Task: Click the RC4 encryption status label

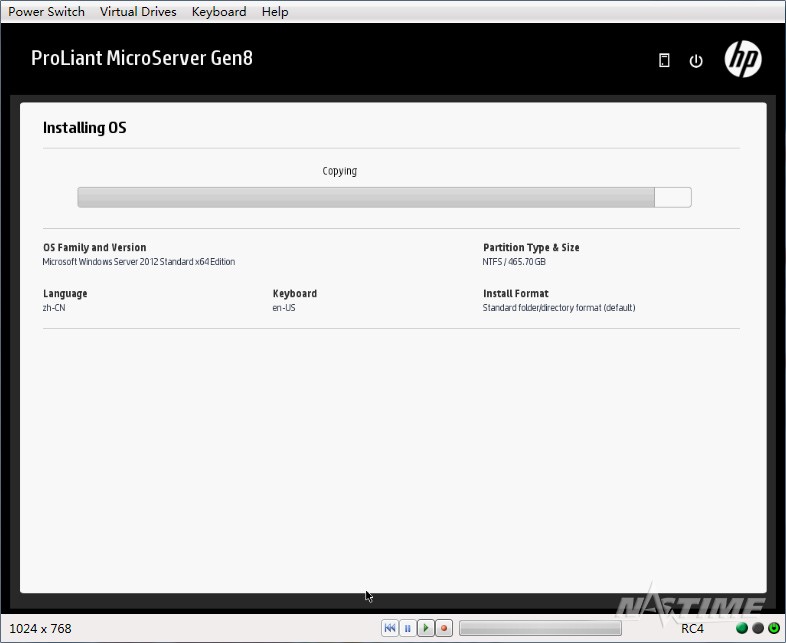Action: [692, 628]
